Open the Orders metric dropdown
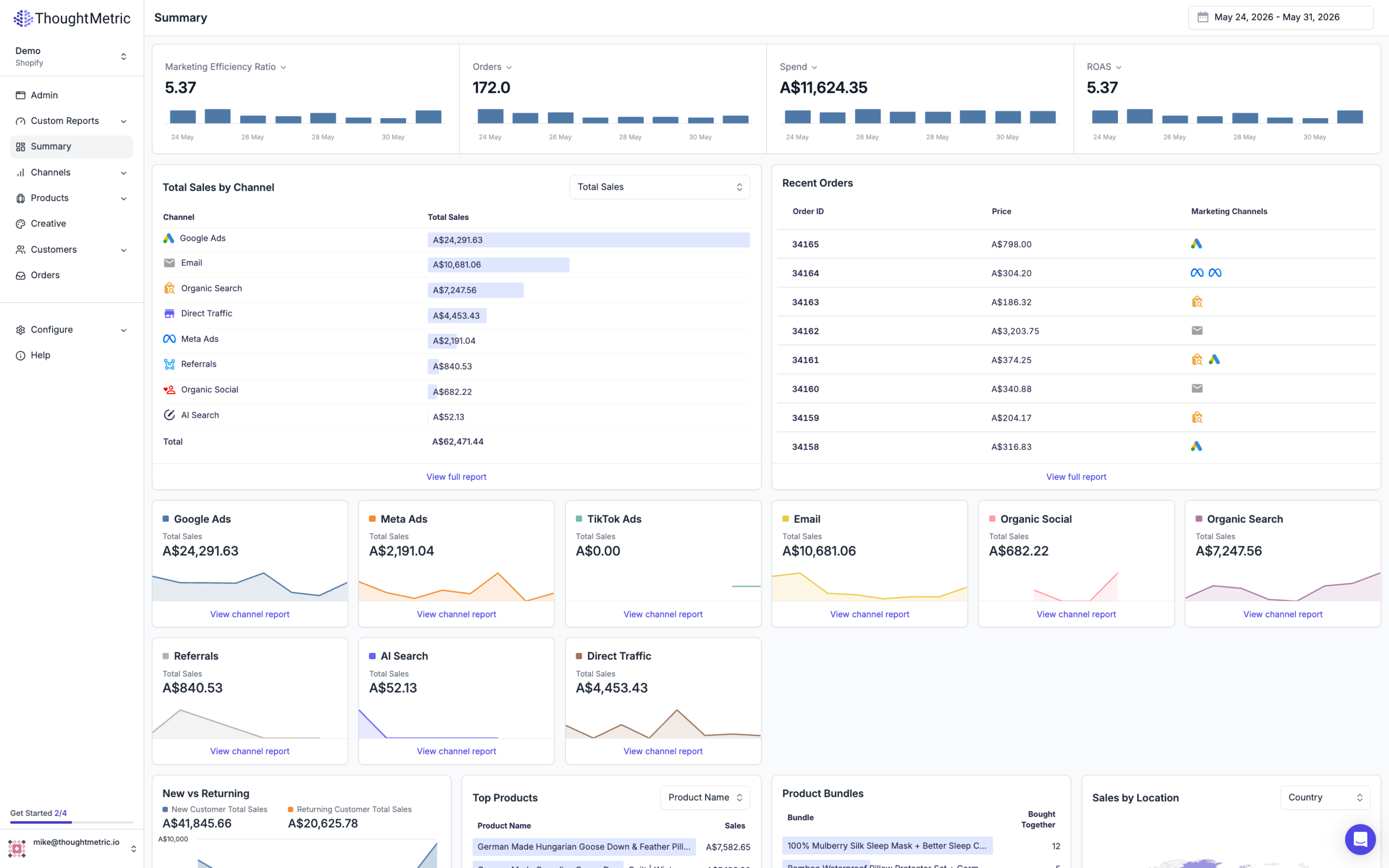Image resolution: width=1389 pixels, height=868 pixels. tap(492, 67)
